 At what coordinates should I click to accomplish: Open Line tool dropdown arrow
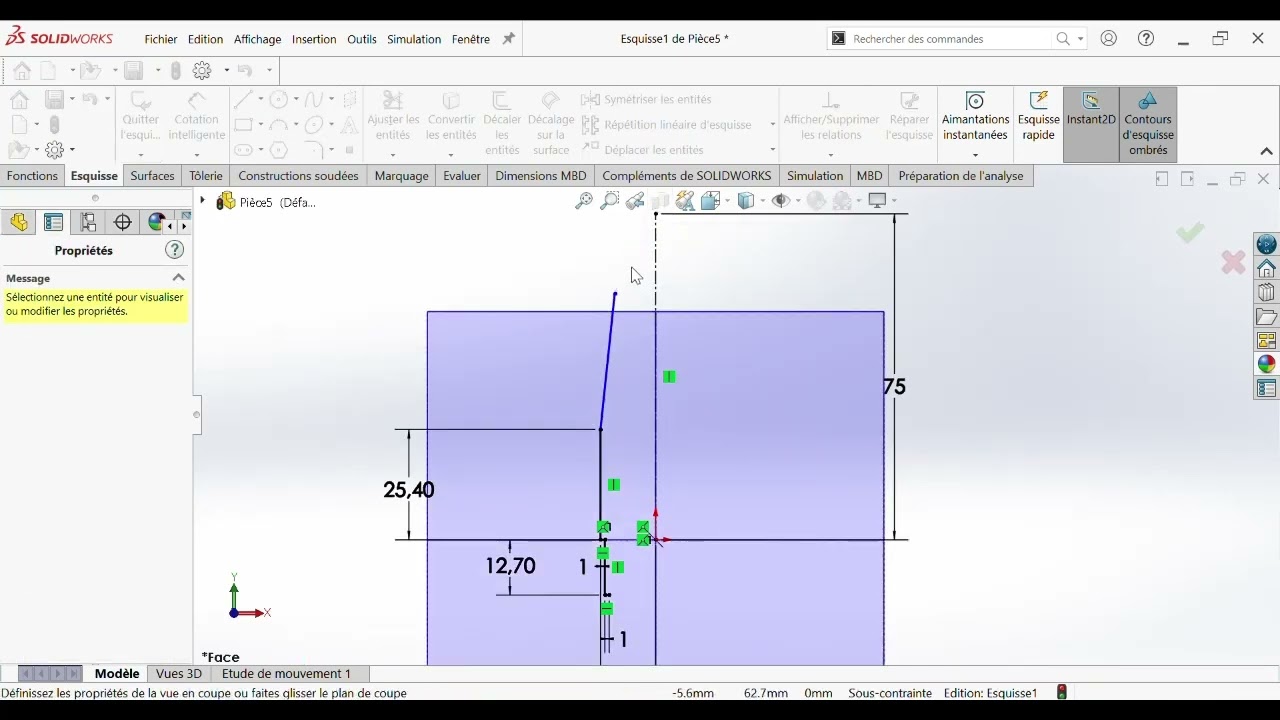click(260, 99)
